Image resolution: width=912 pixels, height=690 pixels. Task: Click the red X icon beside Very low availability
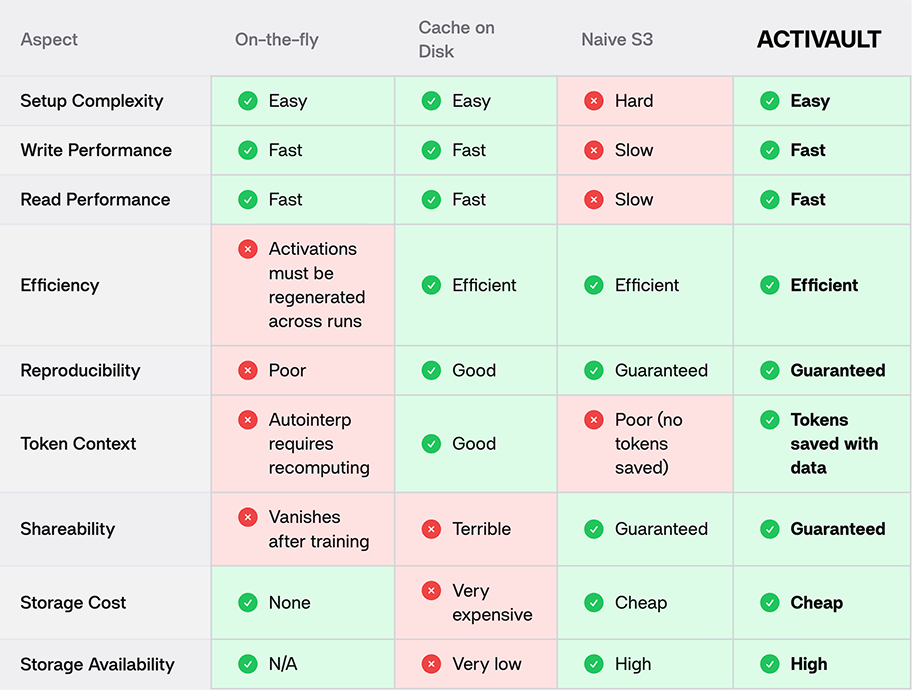tap(431, 664)
